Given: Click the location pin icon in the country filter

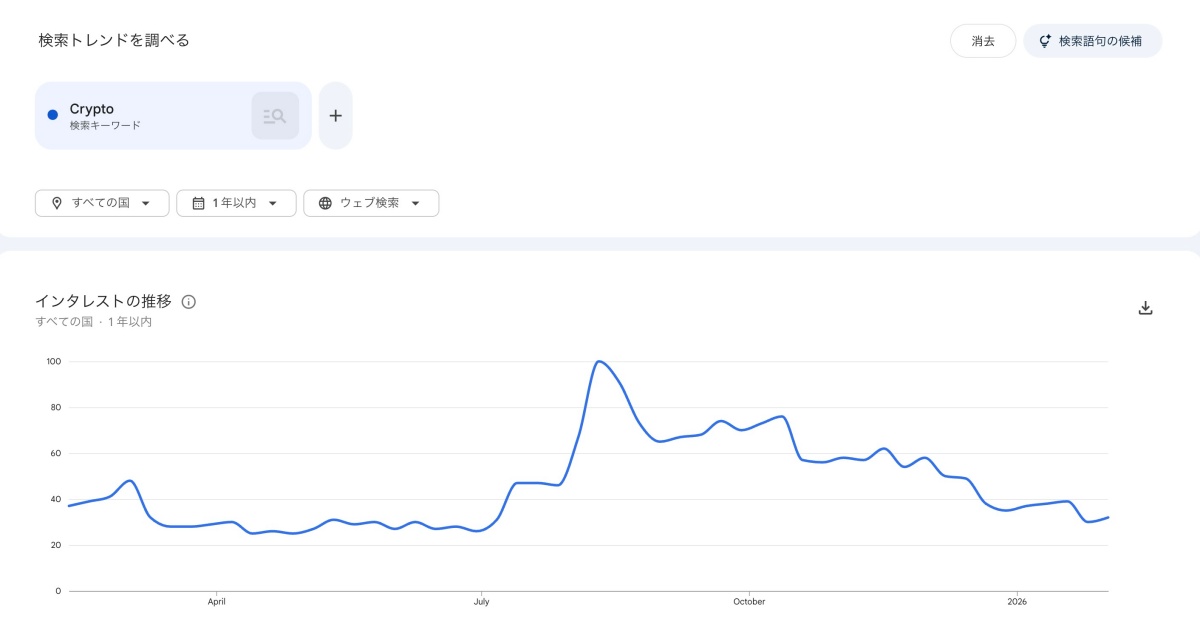Looking at the screenshot, I should [58, 202].
